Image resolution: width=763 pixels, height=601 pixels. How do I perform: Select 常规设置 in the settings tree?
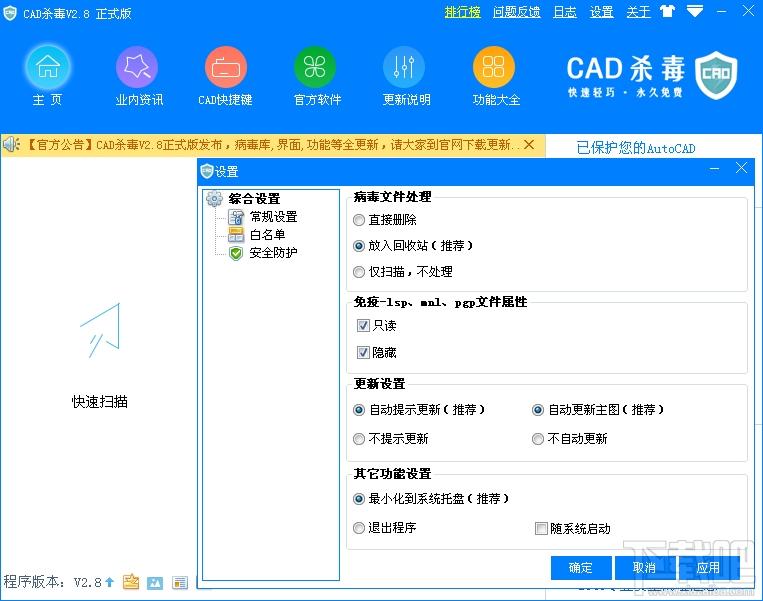[273, 217]
